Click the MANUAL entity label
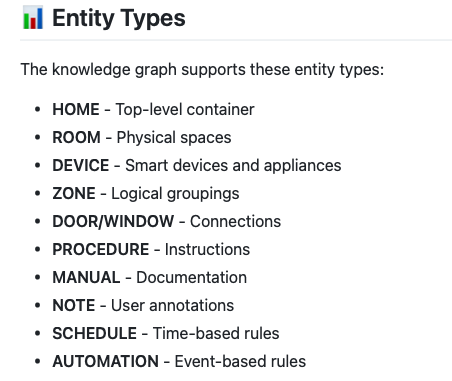Image resolution: width=452 pixels, height=381 pixels. 86,278
